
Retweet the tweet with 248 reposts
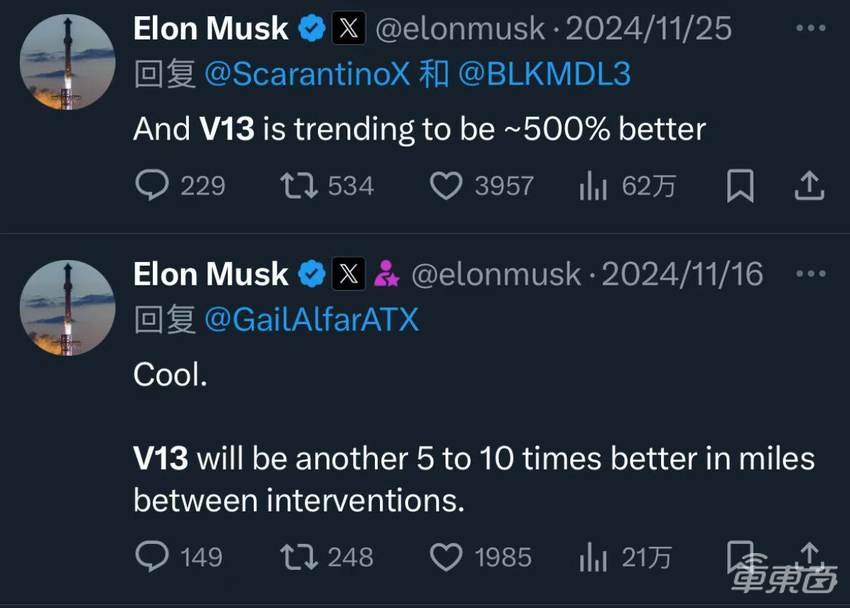pos(296,556)
